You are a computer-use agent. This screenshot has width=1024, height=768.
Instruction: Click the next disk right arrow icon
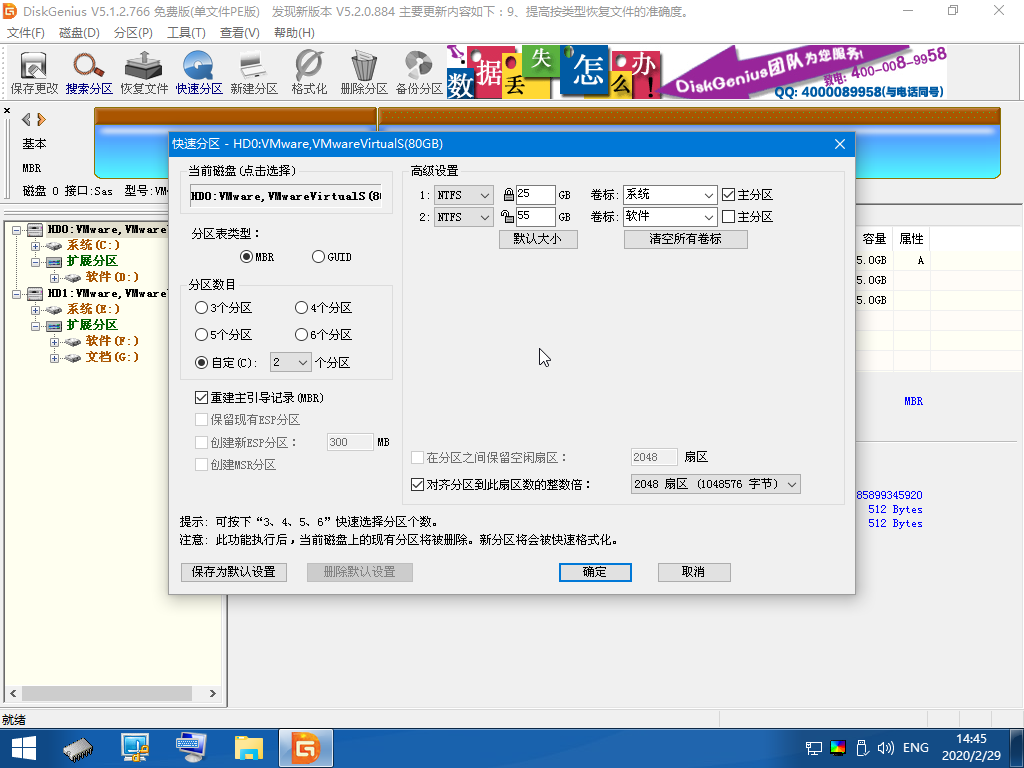click(41, 120)
